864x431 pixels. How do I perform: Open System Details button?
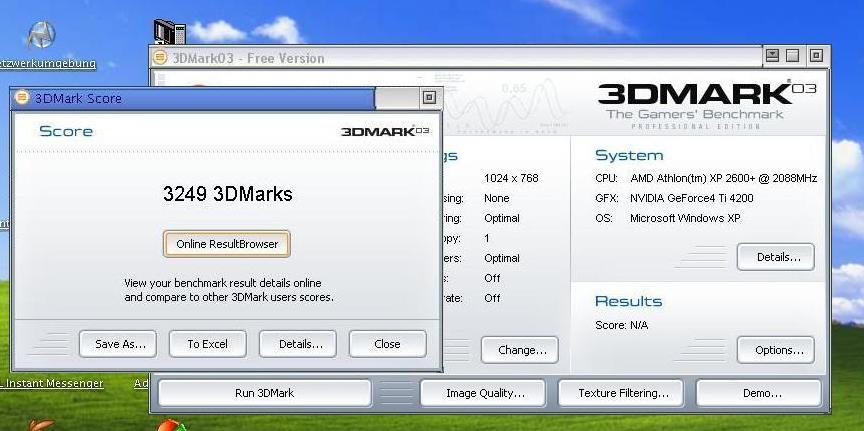coord(776,257)
